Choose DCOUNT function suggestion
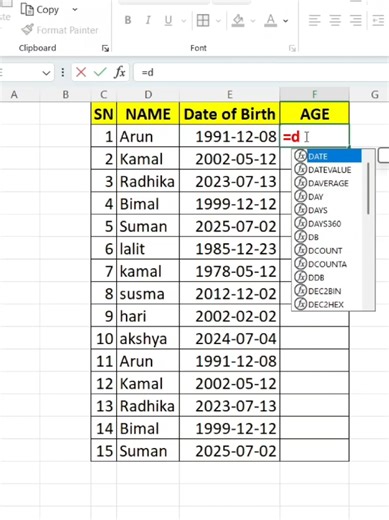 tap(327, 251)
